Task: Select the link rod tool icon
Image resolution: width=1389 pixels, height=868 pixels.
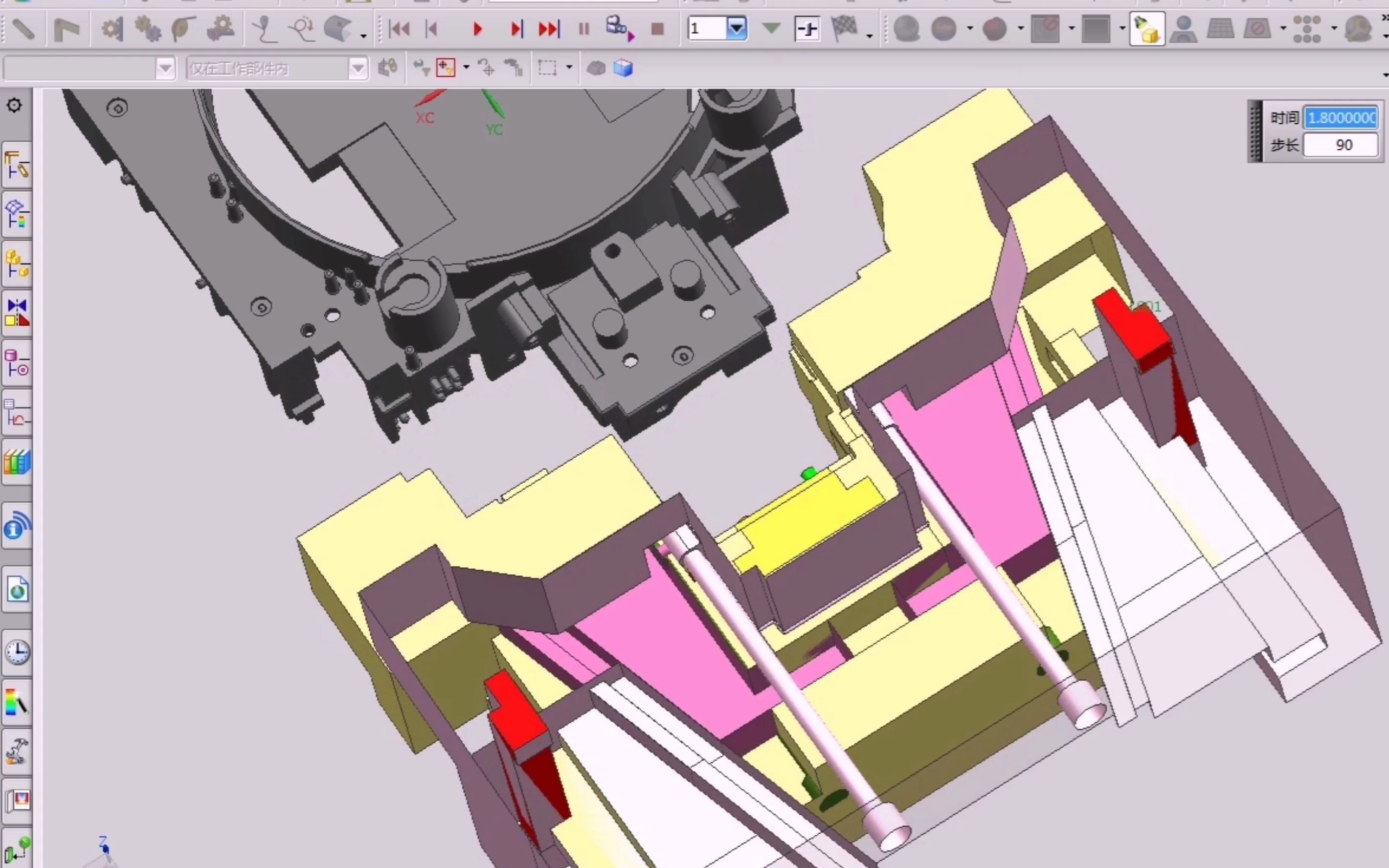Action: 23,29
